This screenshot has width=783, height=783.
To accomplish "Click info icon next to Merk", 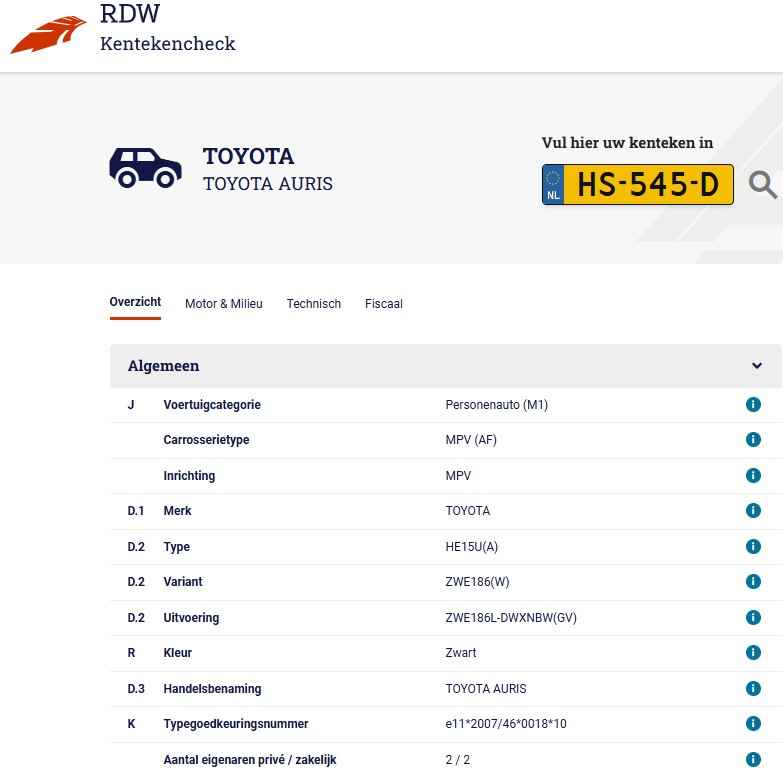I will click(753, 510).
